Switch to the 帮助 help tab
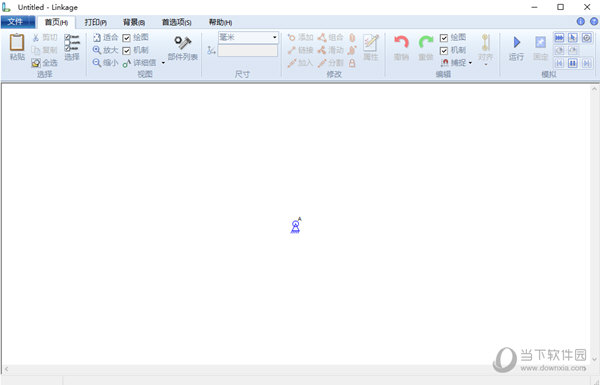 (x=220, y=22)
